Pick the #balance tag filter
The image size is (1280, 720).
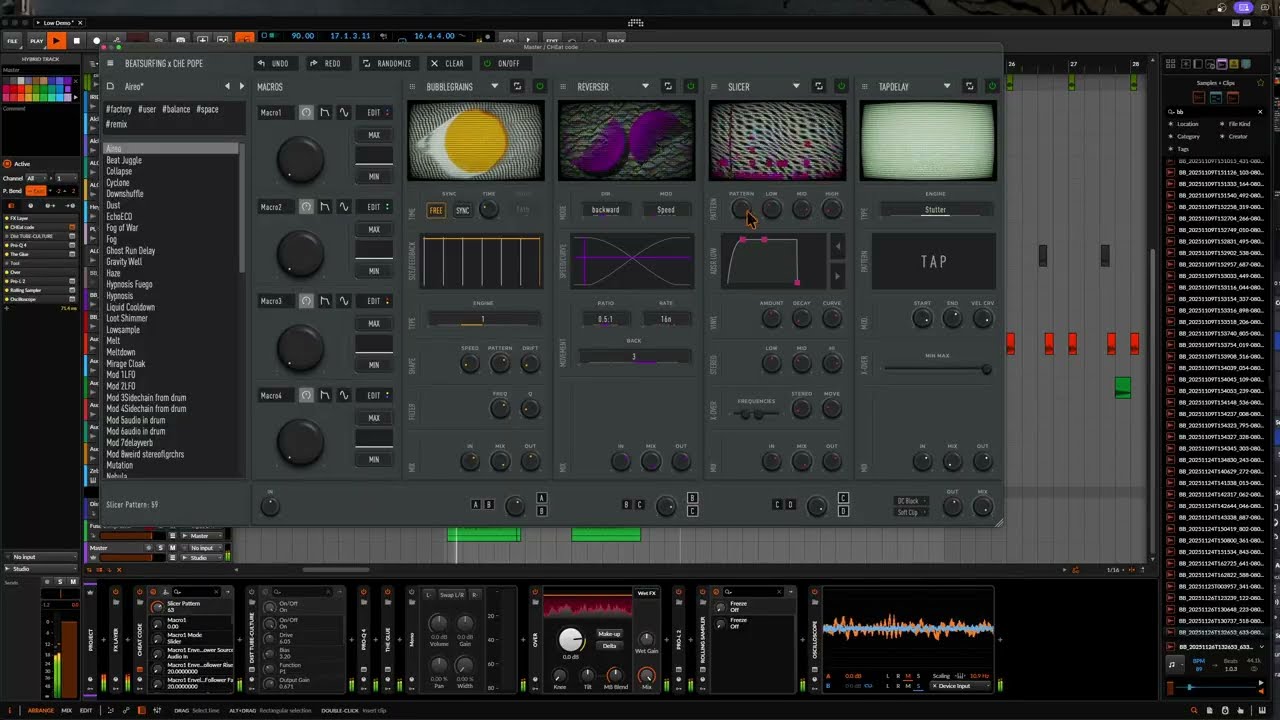pyautogui.click(x=176, y=109)
